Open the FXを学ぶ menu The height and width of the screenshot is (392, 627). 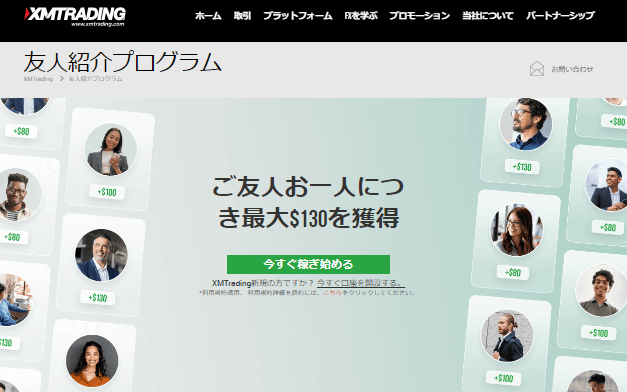pyautogui.click(x=361, y=16)
